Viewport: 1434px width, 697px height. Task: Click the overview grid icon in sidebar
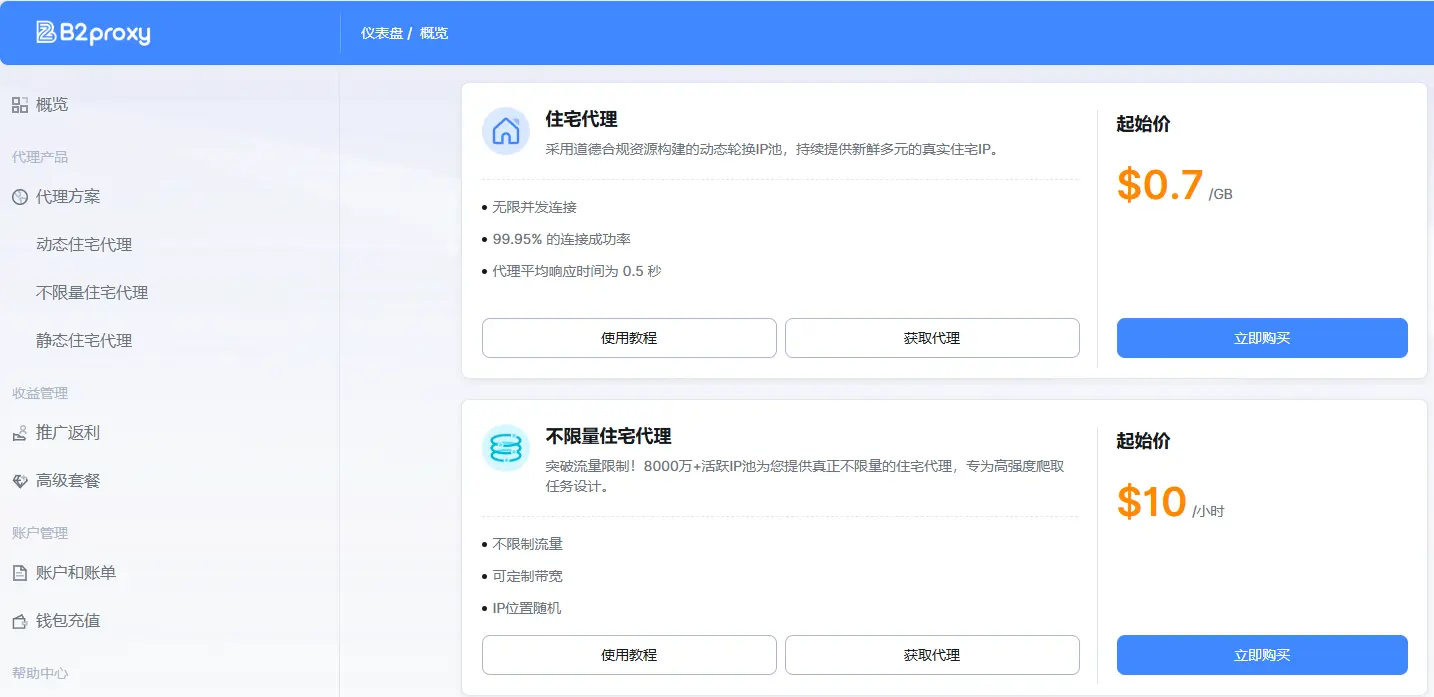(20, 105)
